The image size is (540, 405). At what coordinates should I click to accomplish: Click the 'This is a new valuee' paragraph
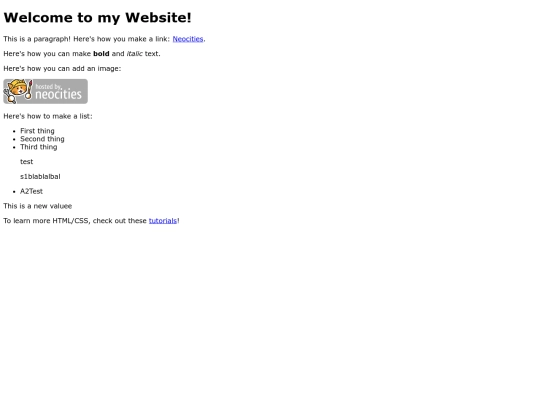click(38, 206)
